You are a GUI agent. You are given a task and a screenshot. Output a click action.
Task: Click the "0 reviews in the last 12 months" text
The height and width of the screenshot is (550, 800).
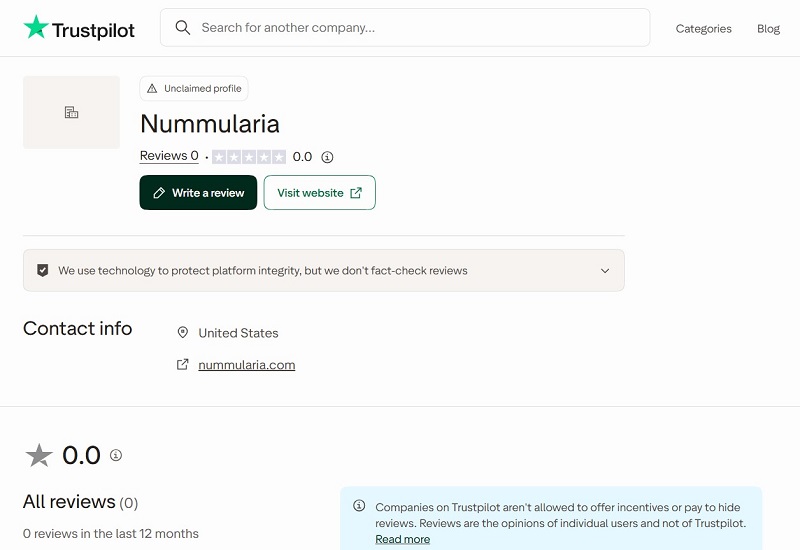point(111,534)
